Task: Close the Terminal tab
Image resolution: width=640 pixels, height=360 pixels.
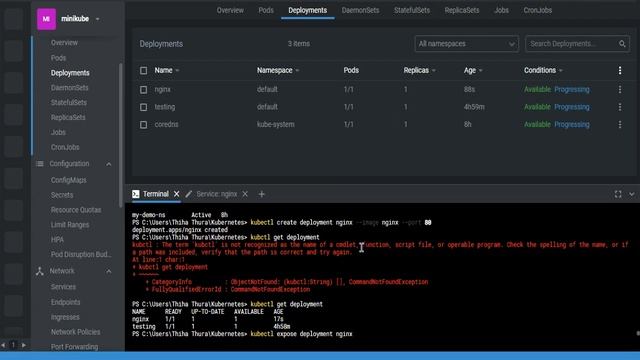Action: tap(176, 194)
